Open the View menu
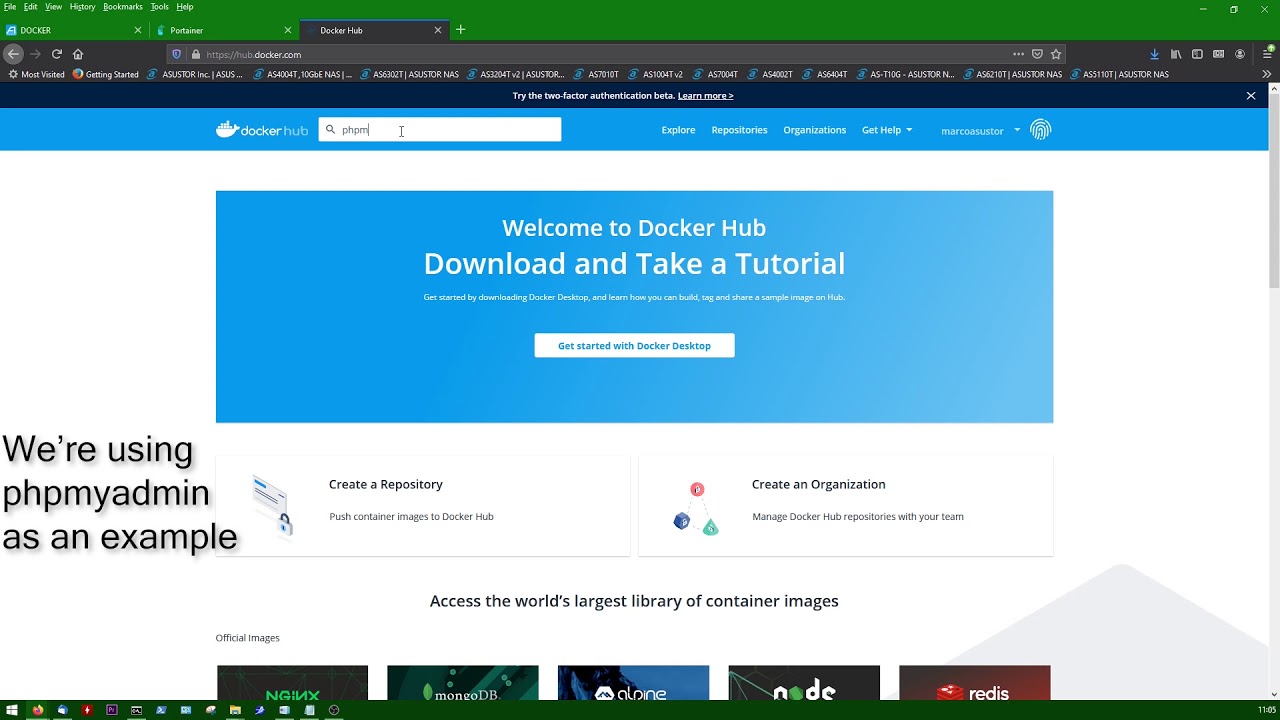This screenshot has height=720, width=1280. [x=53, y=7]
